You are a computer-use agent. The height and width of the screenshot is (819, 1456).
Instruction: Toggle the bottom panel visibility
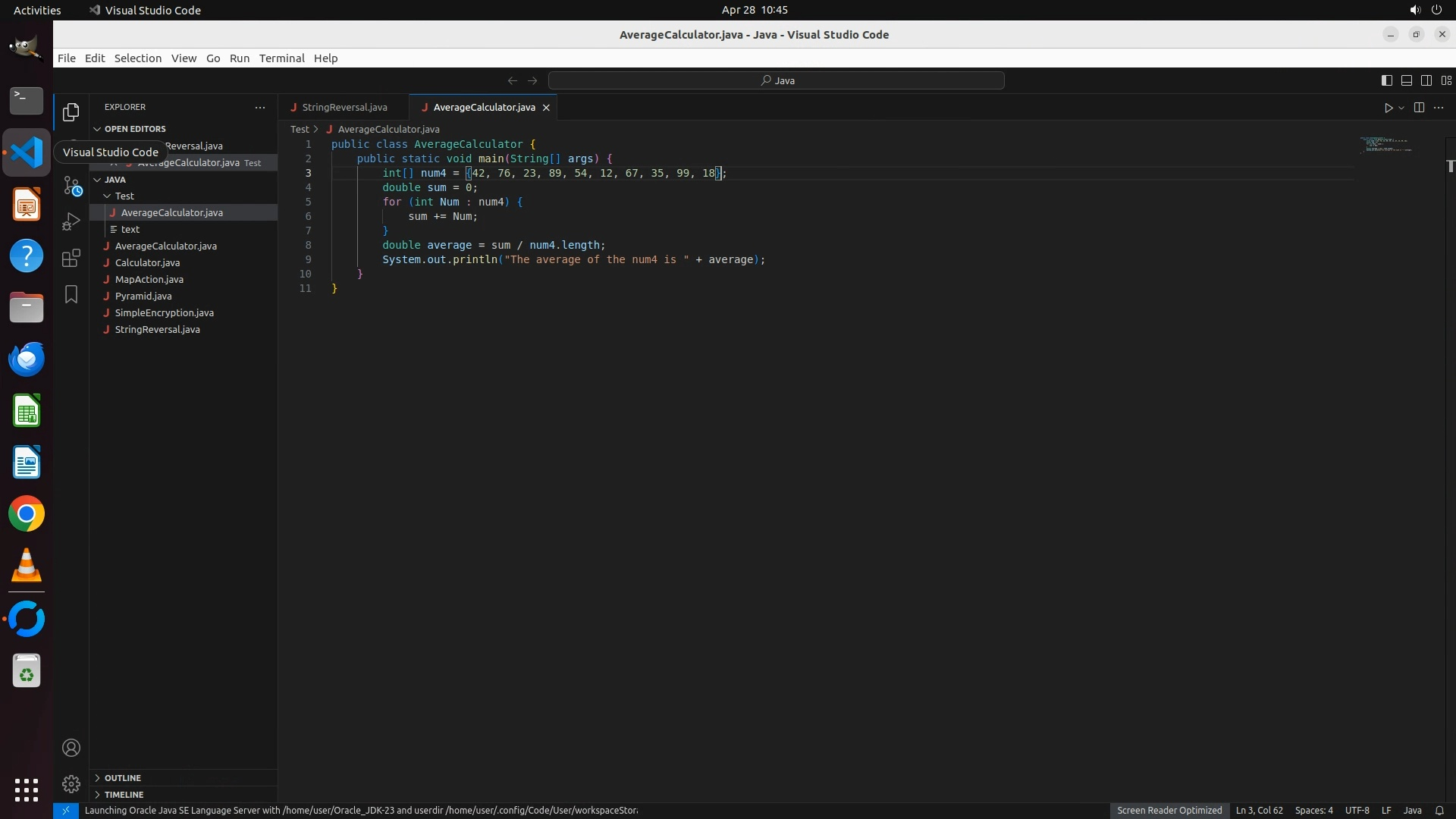coord(1406,80)
